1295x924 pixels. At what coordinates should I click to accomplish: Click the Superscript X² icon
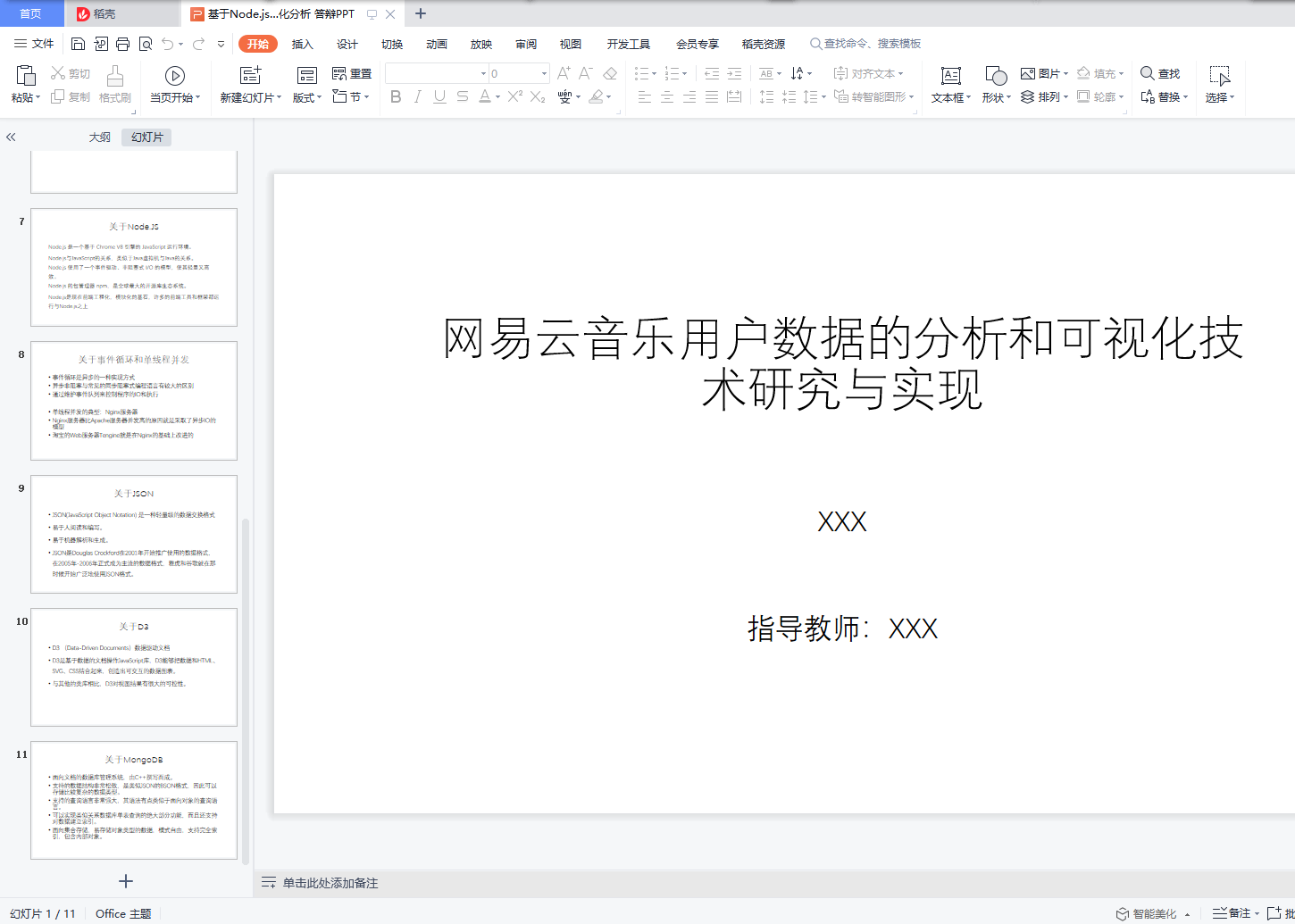point(515,96)
